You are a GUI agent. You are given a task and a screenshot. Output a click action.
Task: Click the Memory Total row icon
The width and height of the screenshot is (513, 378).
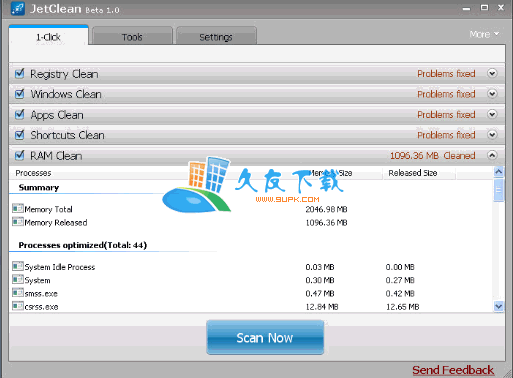[x=18, y=208]
